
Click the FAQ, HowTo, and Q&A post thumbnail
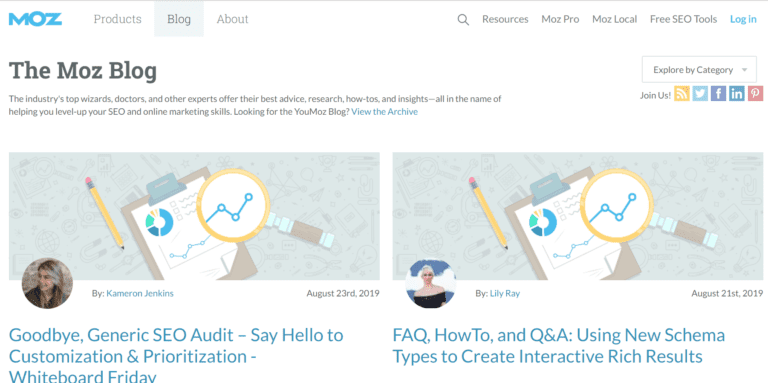click(x=578, y=216)
